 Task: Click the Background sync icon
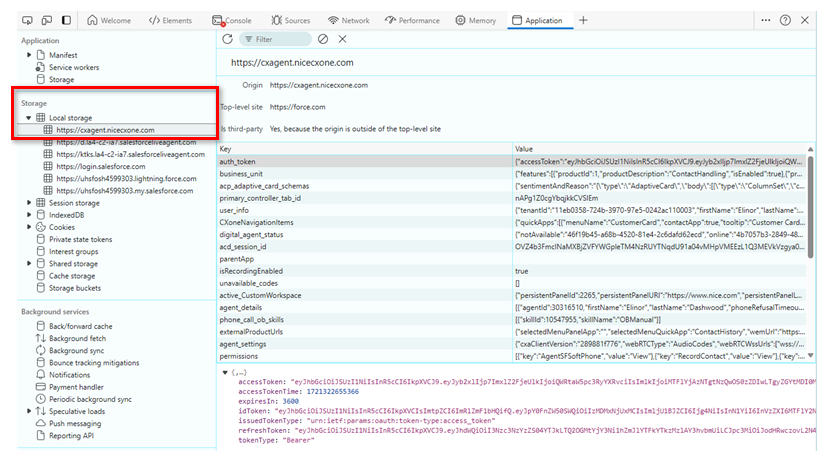click(x=41, y=350)
